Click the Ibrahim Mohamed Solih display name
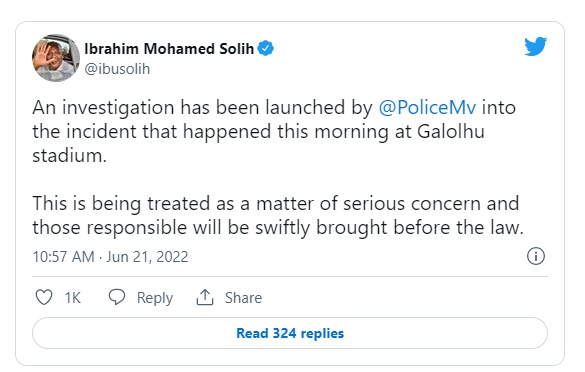585x372 pixels. point(169,49)
